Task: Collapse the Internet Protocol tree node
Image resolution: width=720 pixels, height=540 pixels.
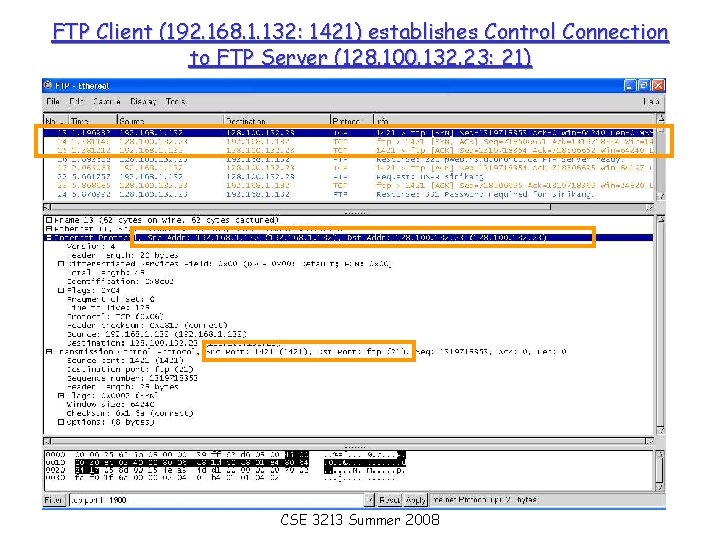Action: click(49, 237)
